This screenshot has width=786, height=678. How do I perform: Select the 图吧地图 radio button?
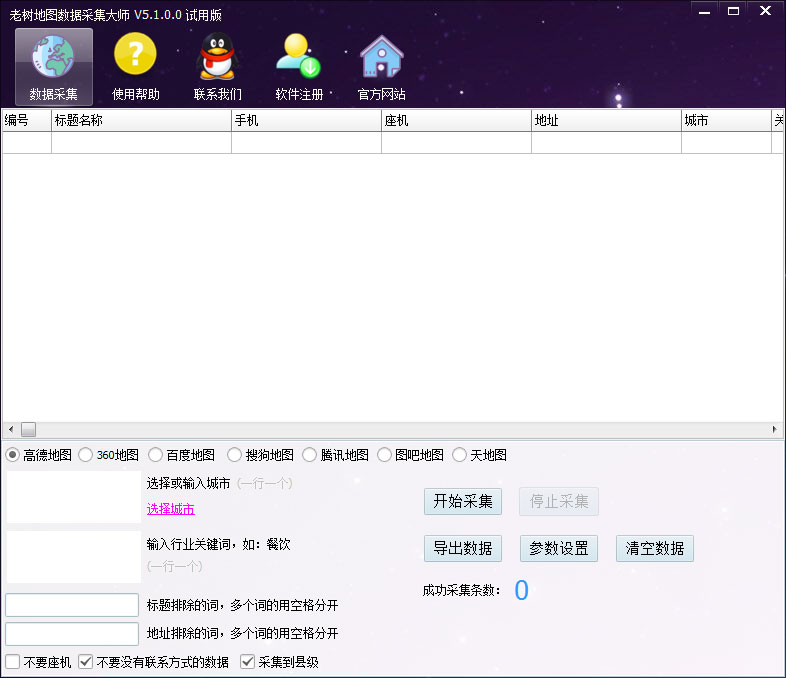tap(384, 455)
